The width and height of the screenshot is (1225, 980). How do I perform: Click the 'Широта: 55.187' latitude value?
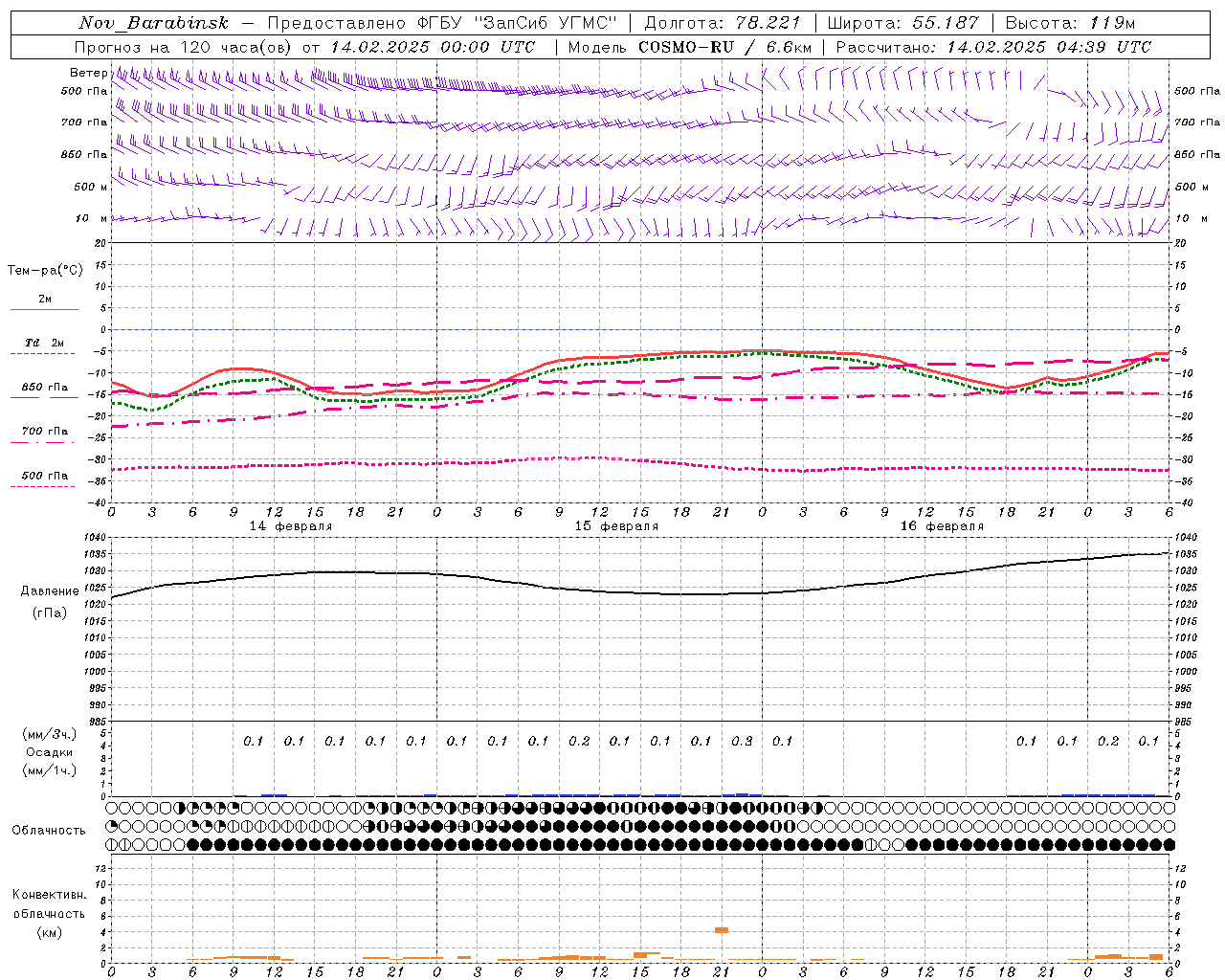click(902, 23)
